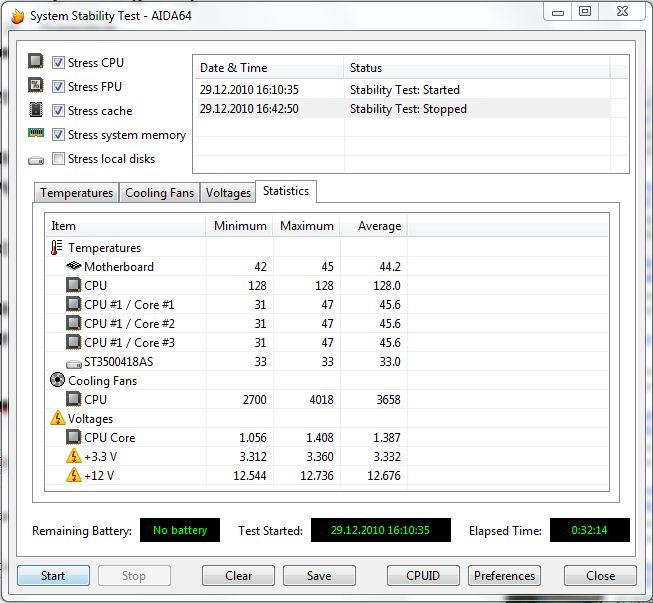The height and width of the screenshot is (603, 653).
Task: Click the fan icon beside Cooling Fans
Action: tap(57, 380)
